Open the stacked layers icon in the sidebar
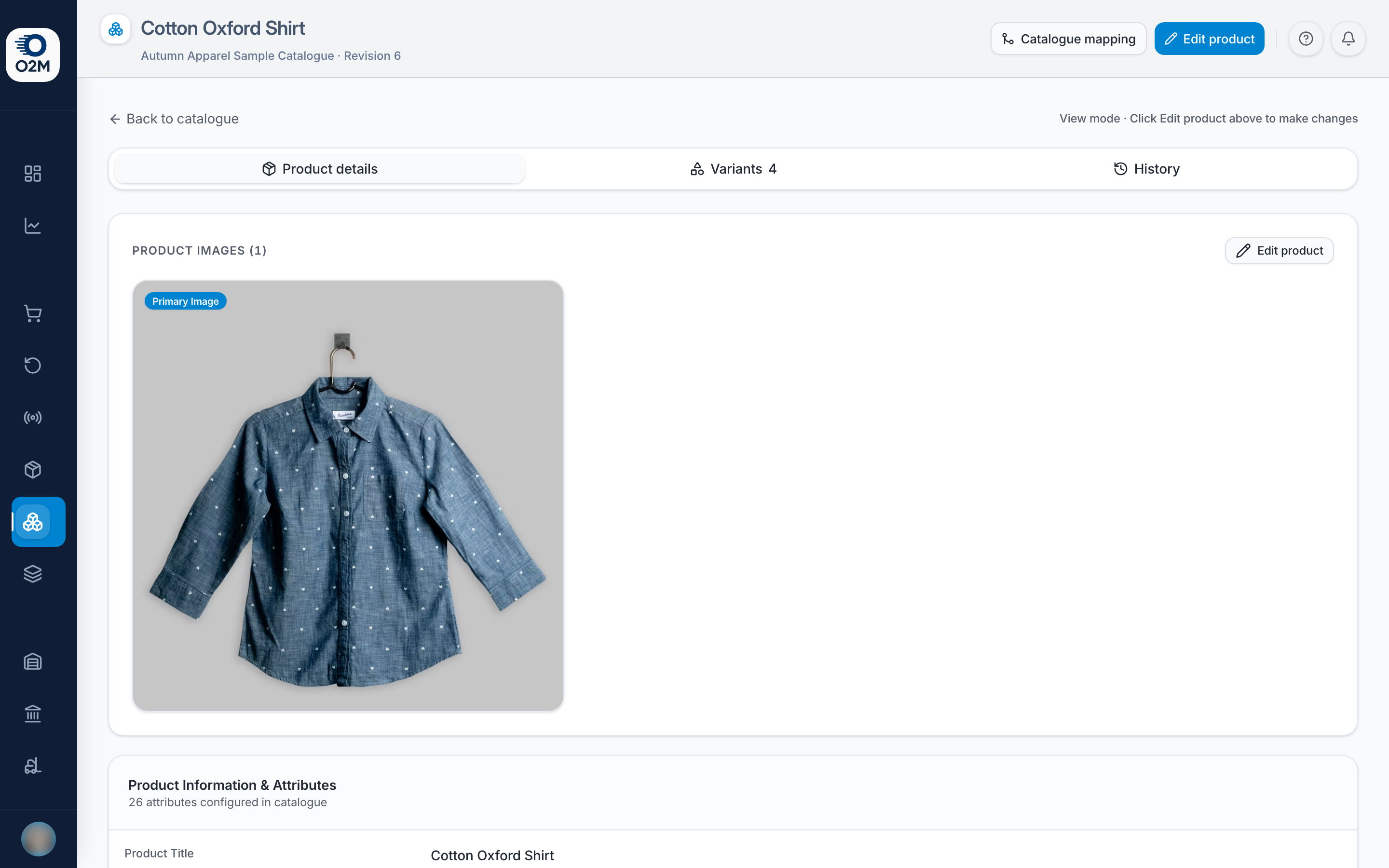Viewport: 1389px width, 868px height. (33, 574)
